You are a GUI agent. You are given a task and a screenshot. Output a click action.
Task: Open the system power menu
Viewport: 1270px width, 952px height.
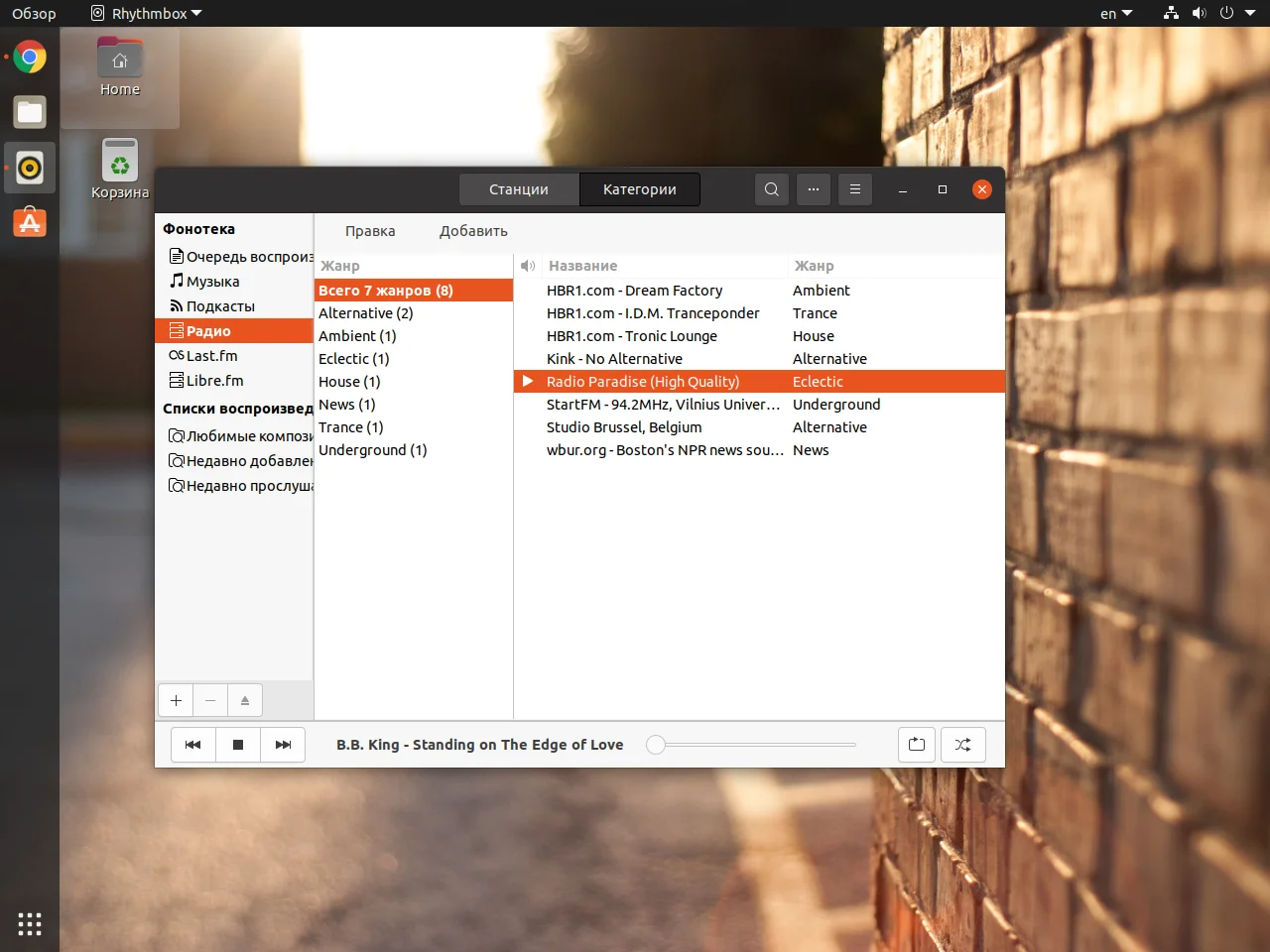pos(1227,13)
